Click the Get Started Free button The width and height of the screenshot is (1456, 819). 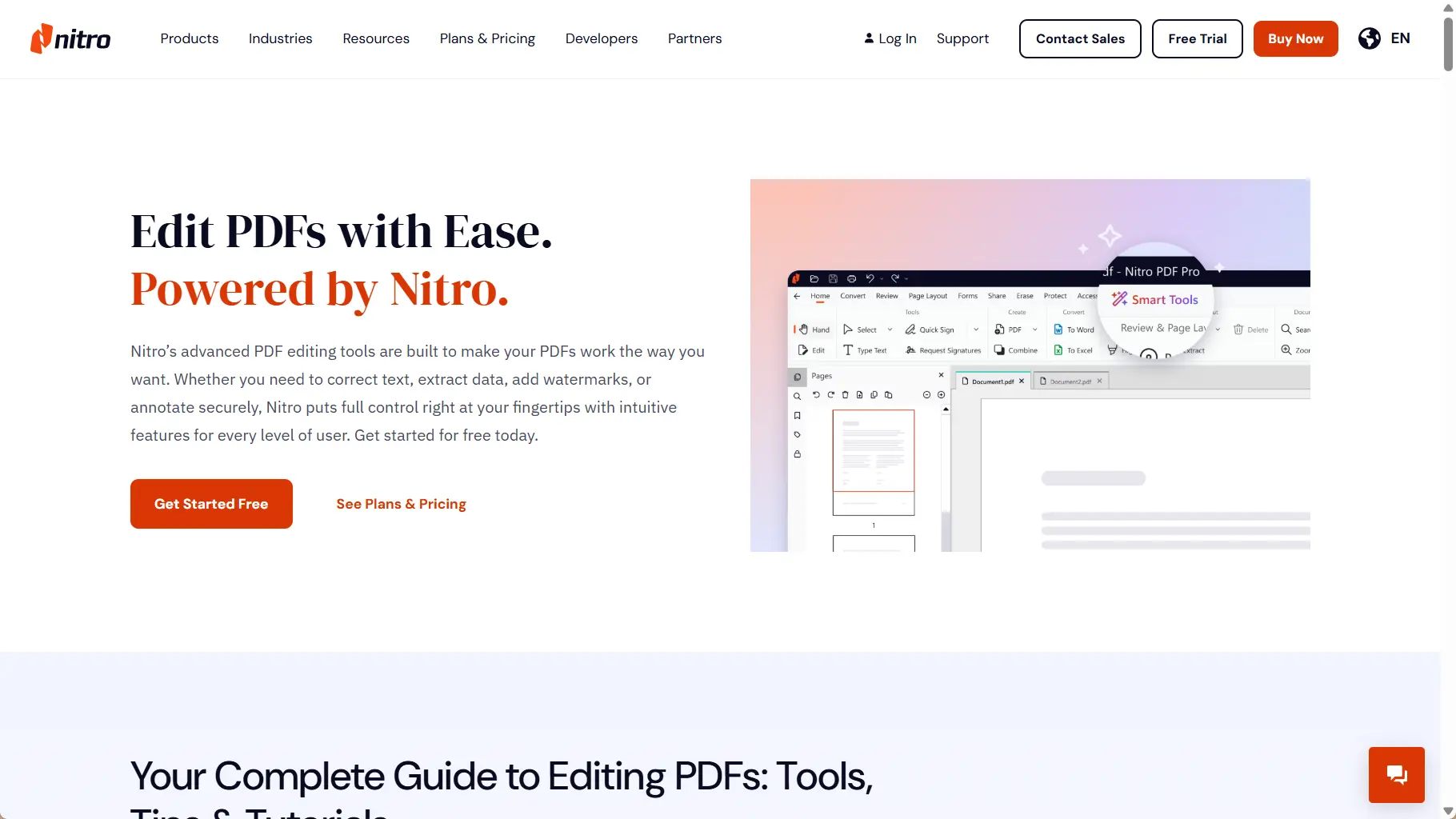211,504
